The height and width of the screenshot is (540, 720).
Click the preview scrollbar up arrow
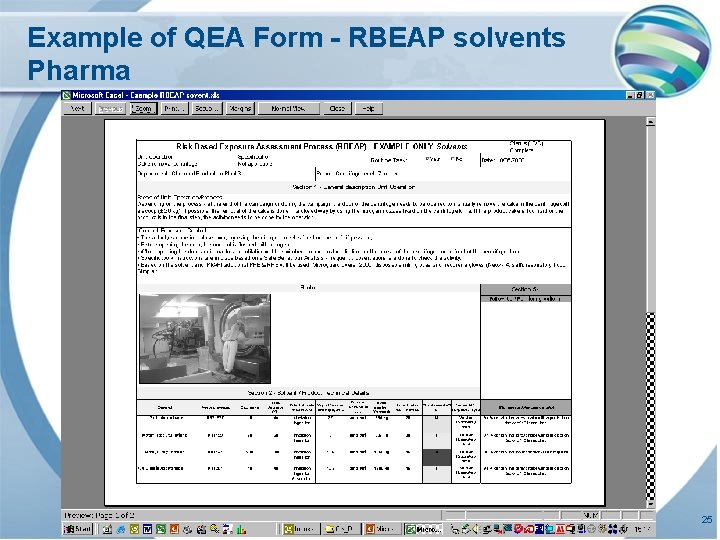coord(651,122)
